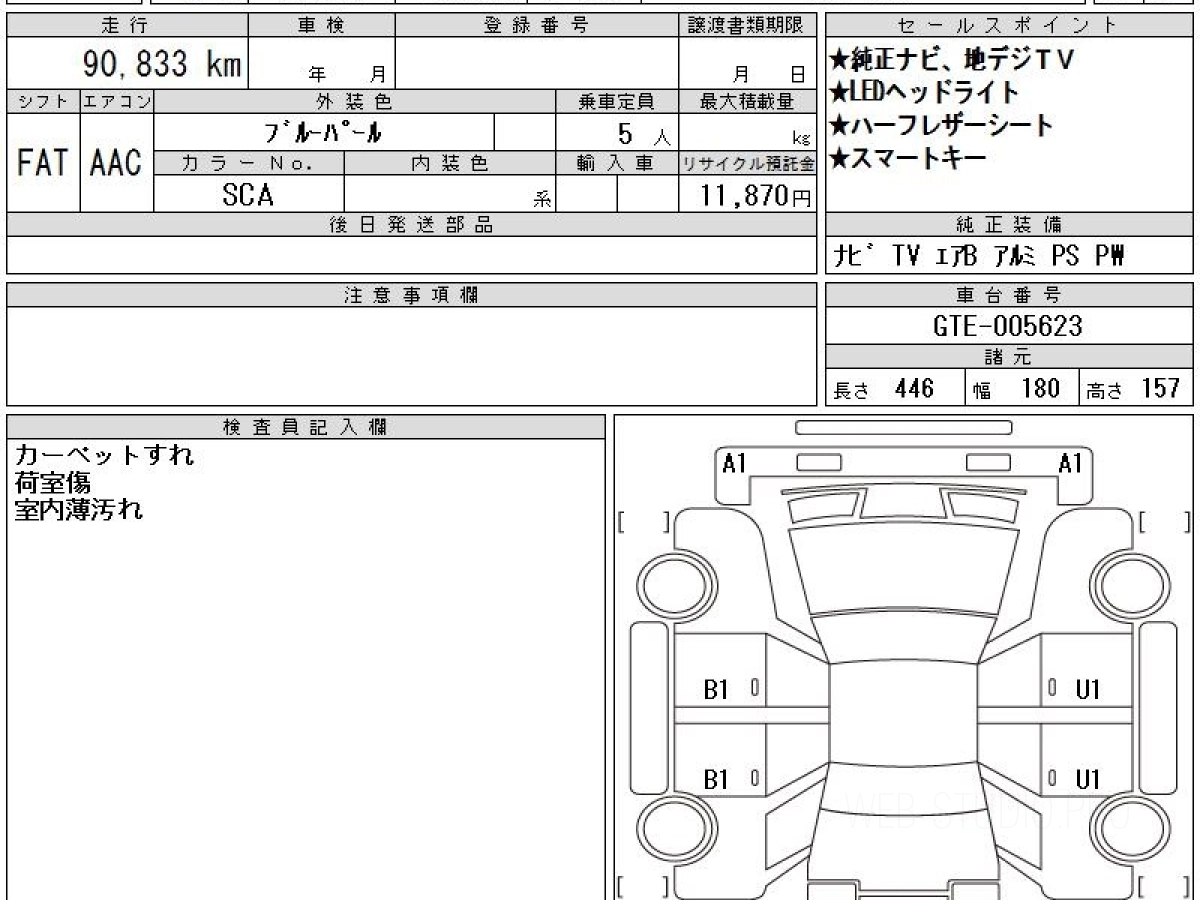Click the 譲渡書類期限 header
This screenshot has height=900, width=1200.
pos(747,26)
